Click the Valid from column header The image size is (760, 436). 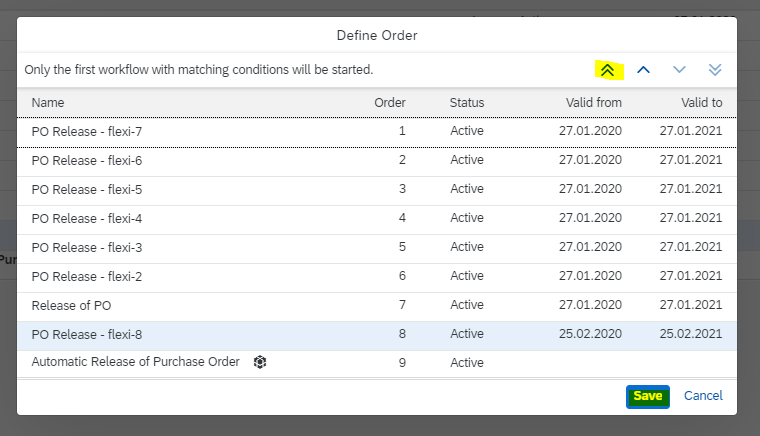593,103
